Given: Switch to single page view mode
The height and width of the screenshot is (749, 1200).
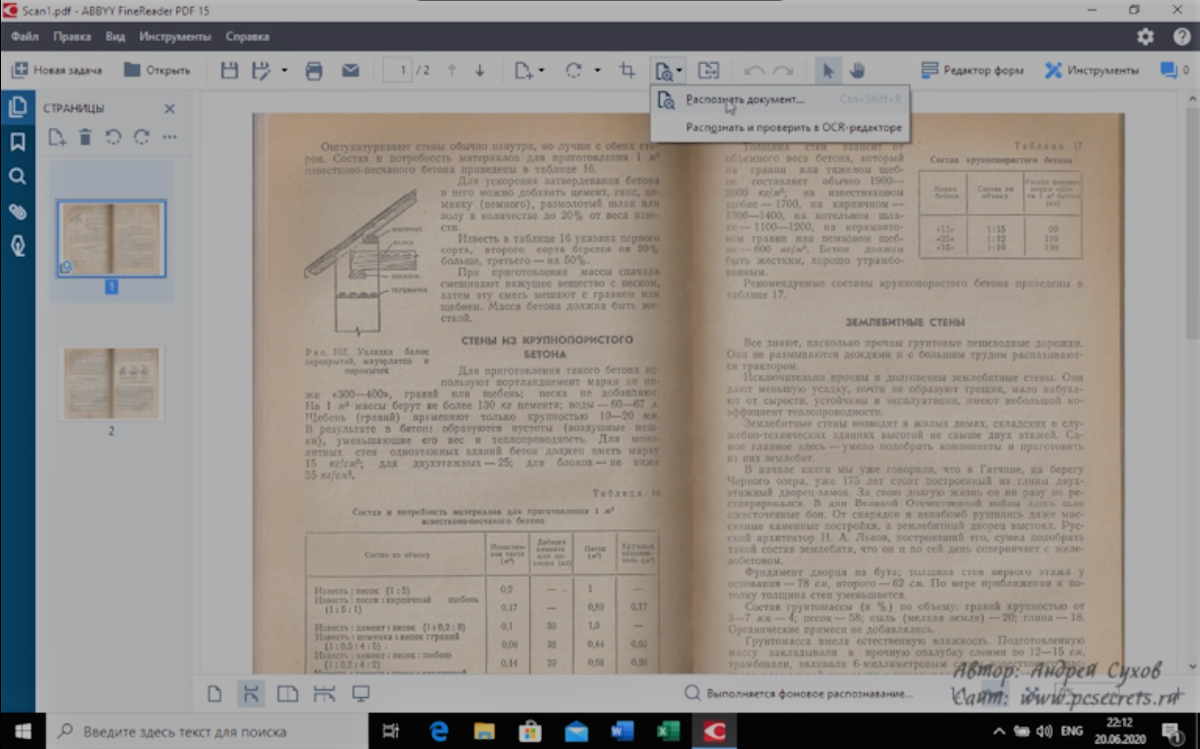Looking at the screenshot, I should click(214, 694).
